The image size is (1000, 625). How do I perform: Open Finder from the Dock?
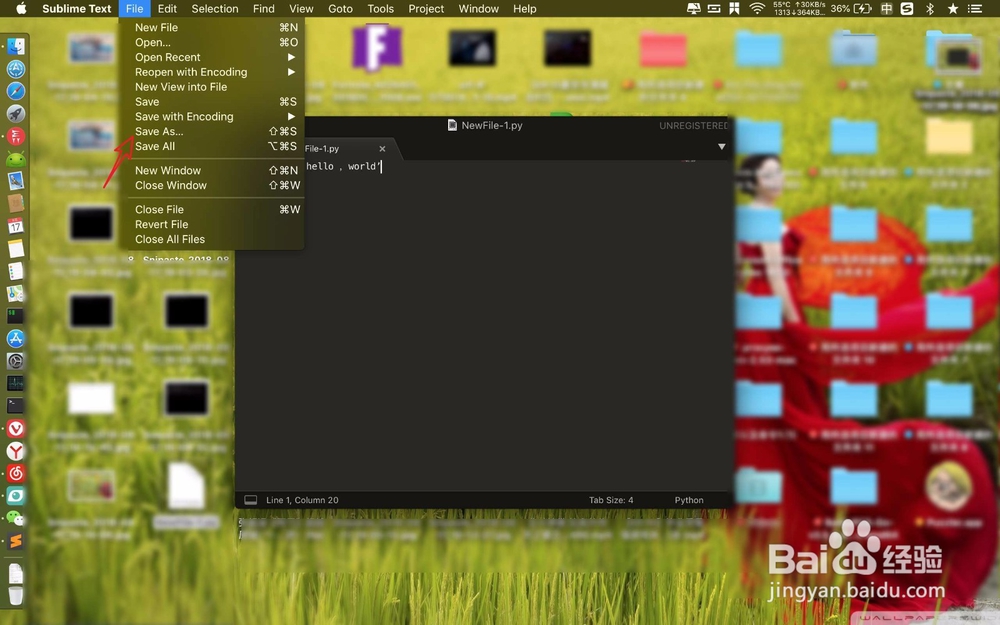coord(15,46)
